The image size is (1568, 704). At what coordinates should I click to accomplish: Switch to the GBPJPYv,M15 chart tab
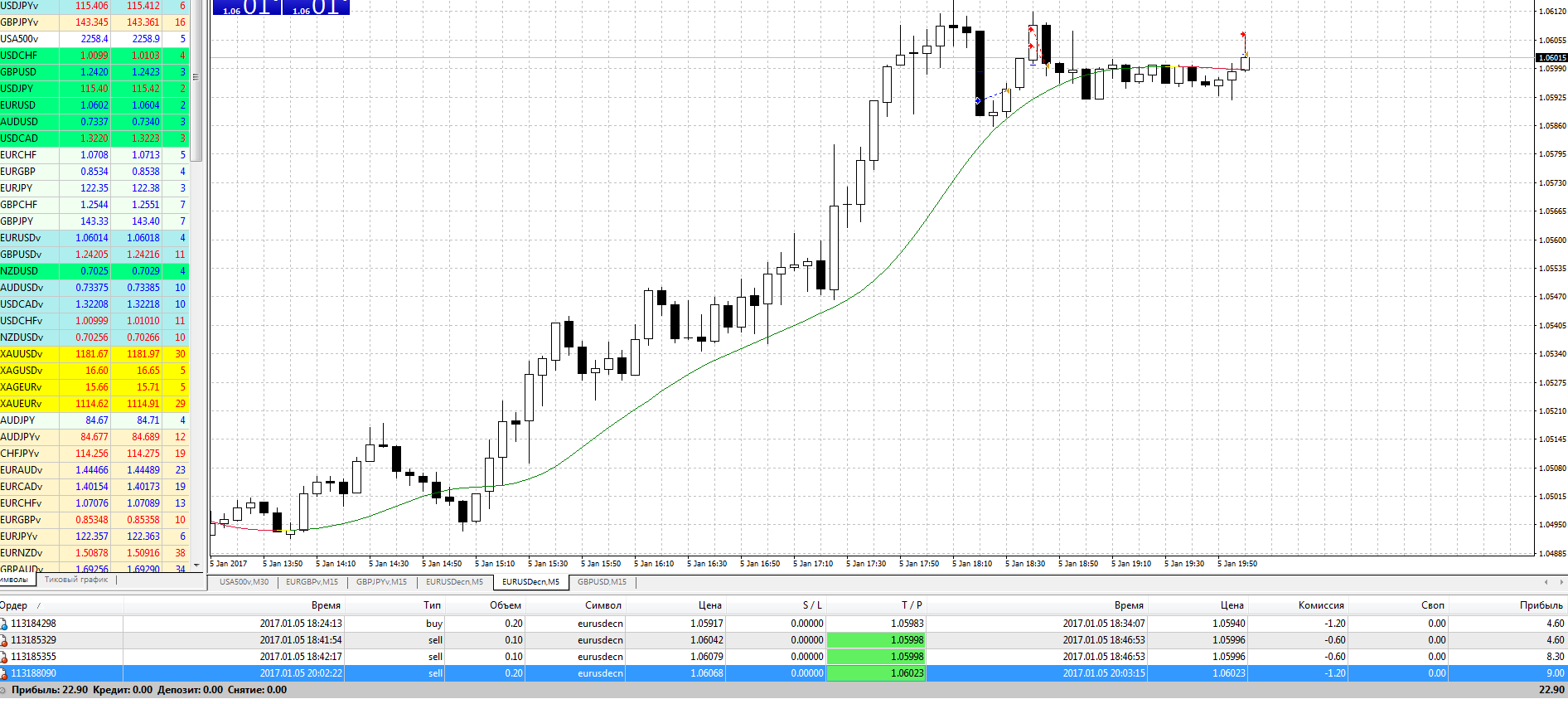pos(381,582)
